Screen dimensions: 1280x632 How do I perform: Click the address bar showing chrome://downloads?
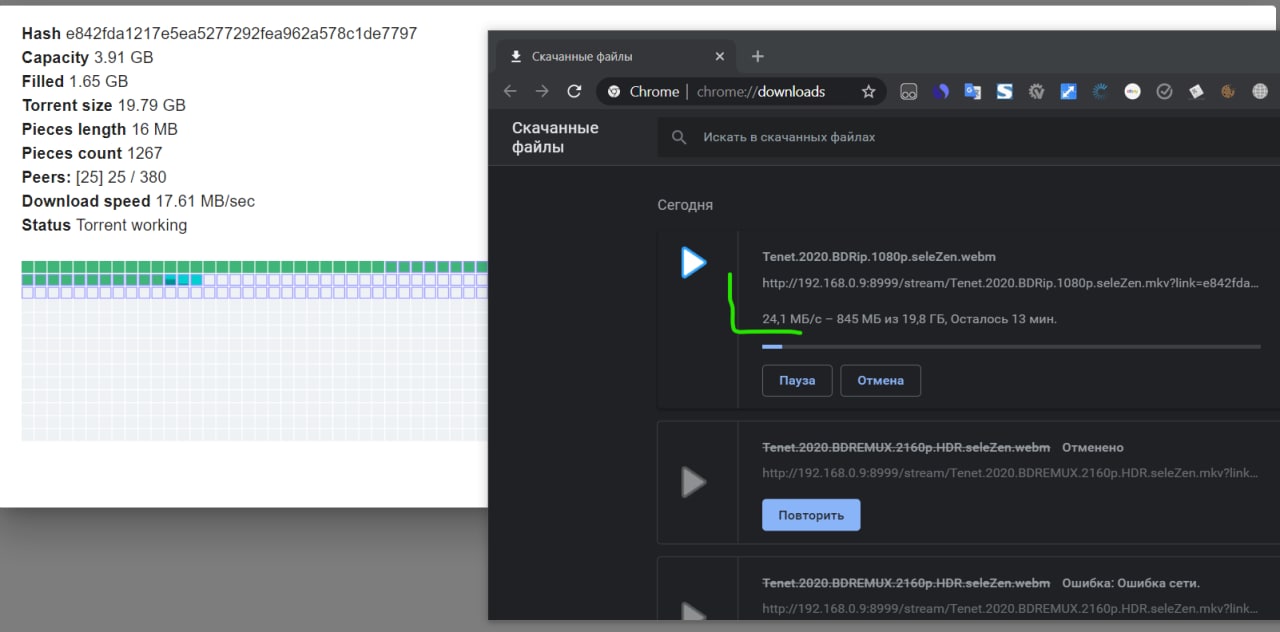click(x=742, y=91)
